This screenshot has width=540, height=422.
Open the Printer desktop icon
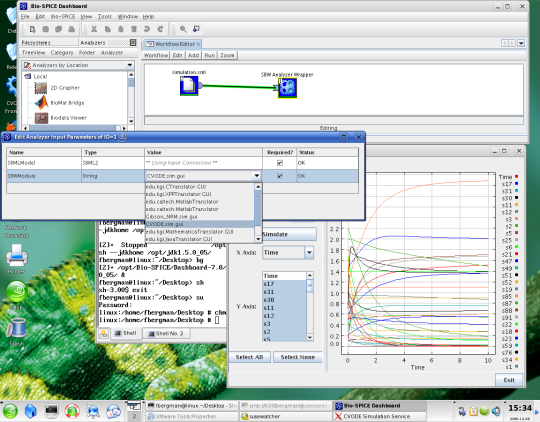(16, 255)
